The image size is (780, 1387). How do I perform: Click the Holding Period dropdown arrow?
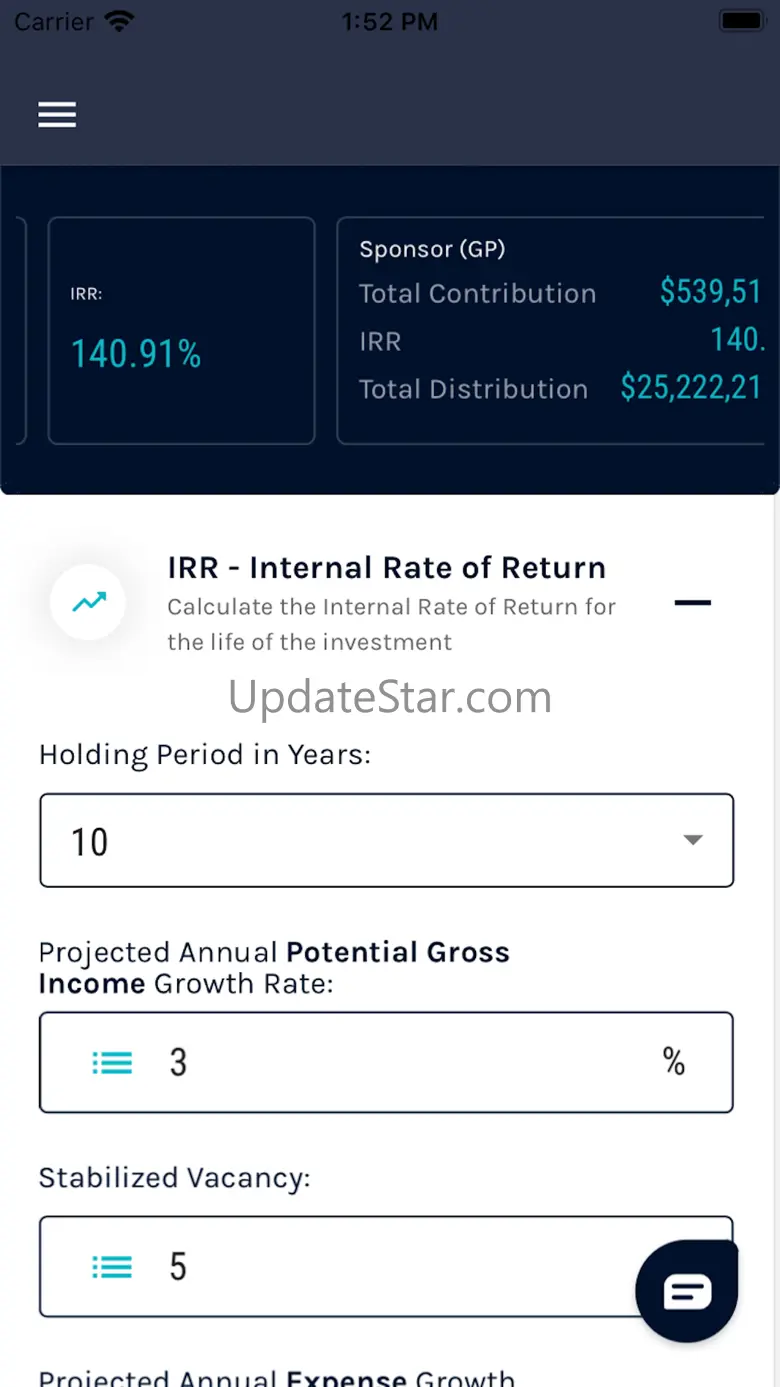point(693,841)
